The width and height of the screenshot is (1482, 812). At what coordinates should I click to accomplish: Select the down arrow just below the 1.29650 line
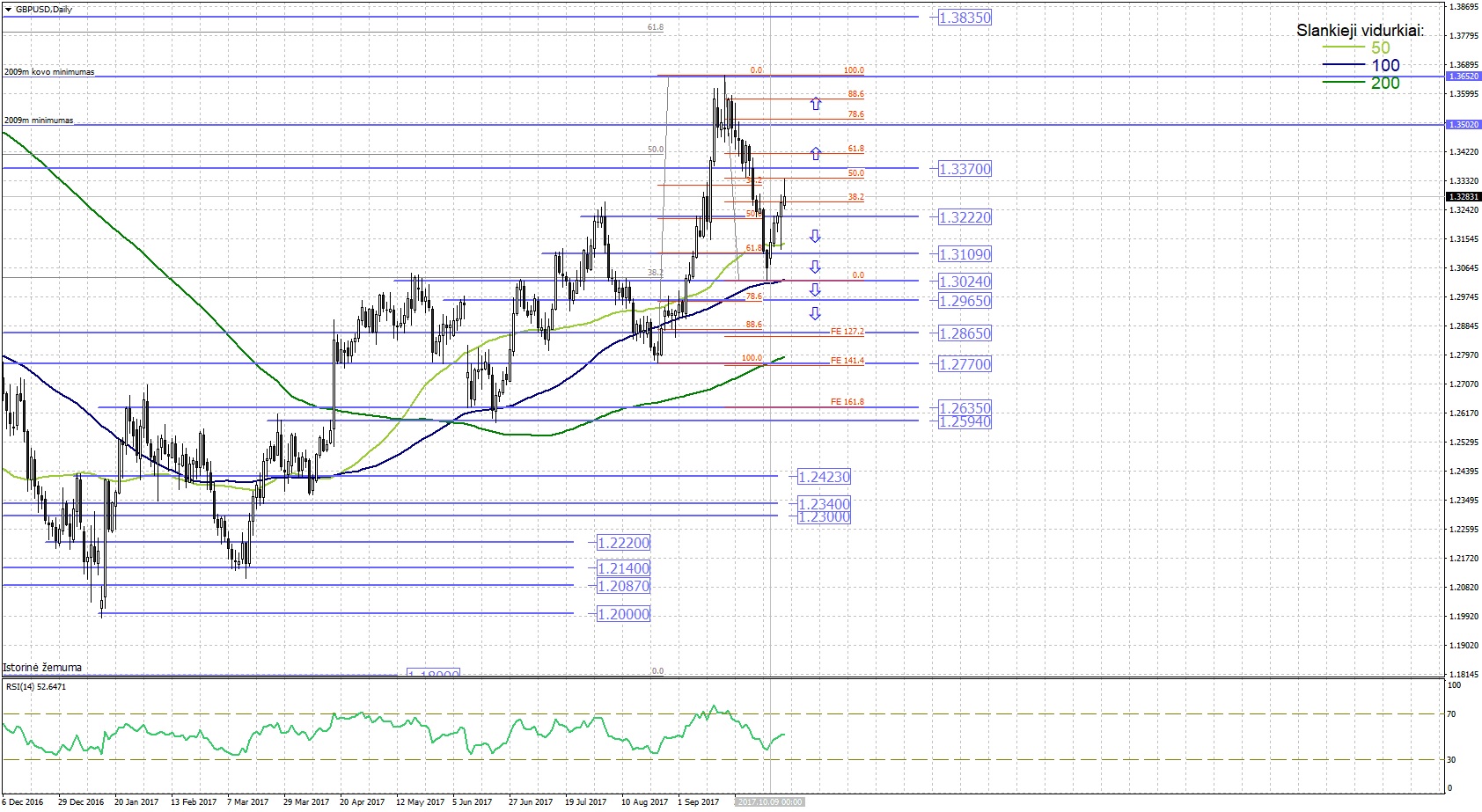coord(816,313)
